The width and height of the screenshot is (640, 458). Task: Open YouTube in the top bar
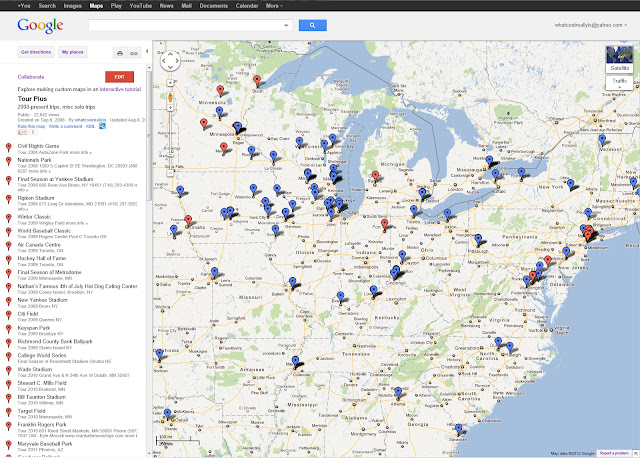[x=140, y=6]
